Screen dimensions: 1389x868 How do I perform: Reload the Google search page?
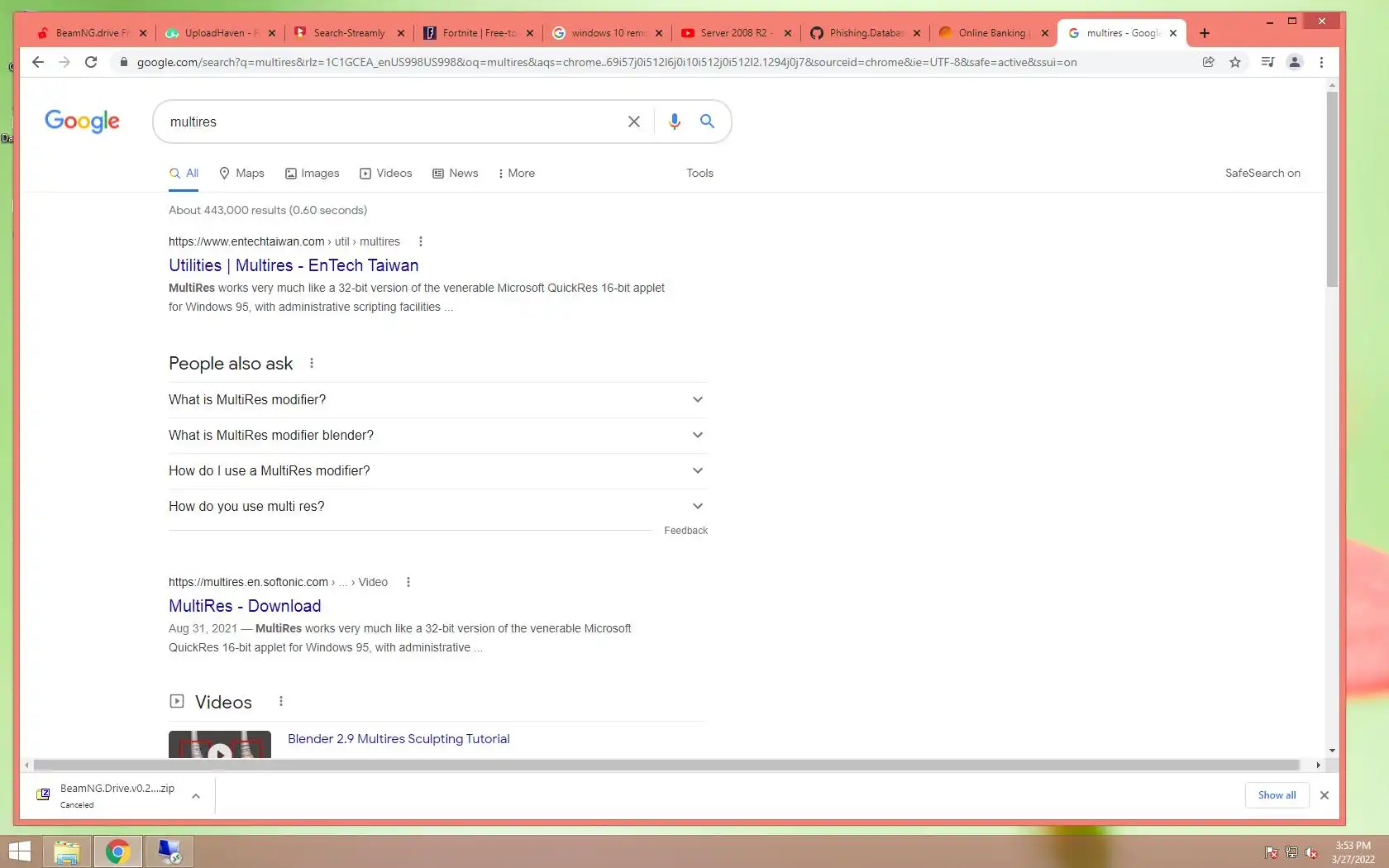pyautogui.click(x=91, y=62)
